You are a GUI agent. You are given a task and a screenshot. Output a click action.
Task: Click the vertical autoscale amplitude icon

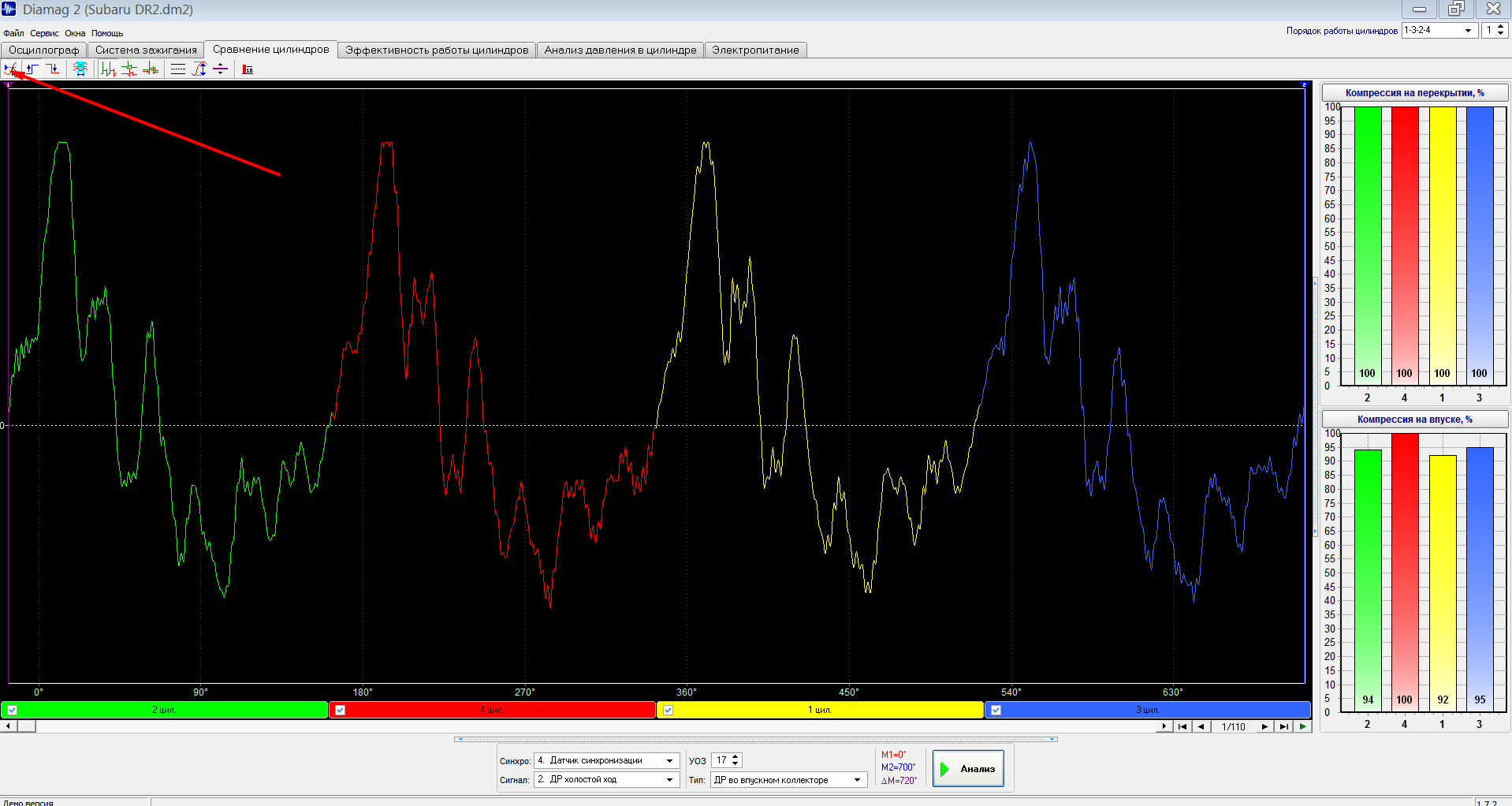[199, 69]
